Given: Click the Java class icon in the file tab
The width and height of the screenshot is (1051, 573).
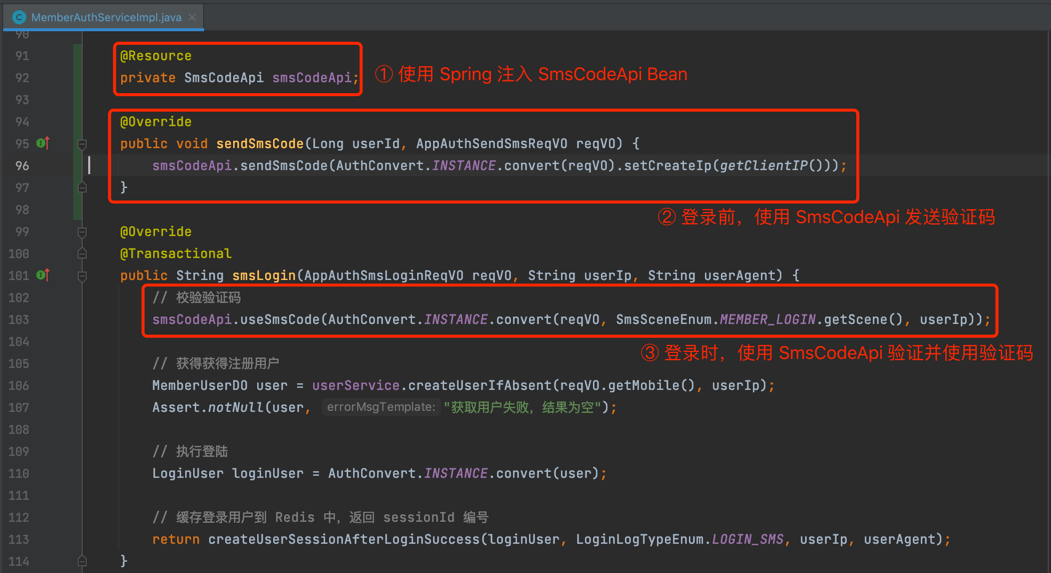Looking at the screenshot, I should pos(19,17).
